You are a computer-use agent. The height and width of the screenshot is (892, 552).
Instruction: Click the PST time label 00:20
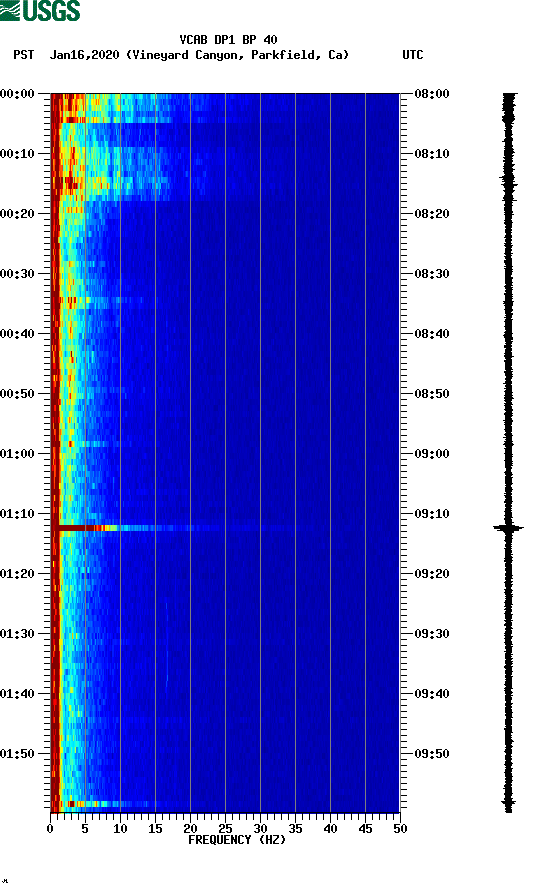tap(18, 214)
